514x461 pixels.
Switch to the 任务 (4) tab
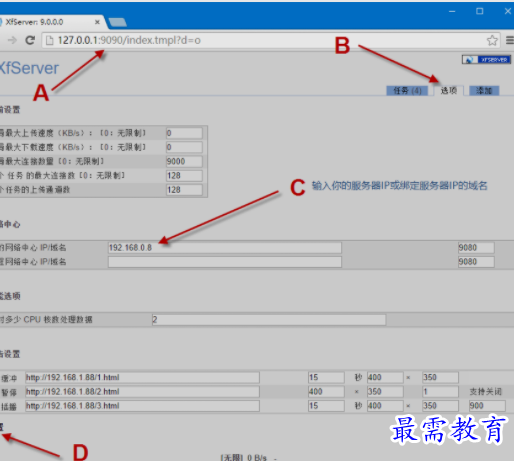[x=407, y=91]
